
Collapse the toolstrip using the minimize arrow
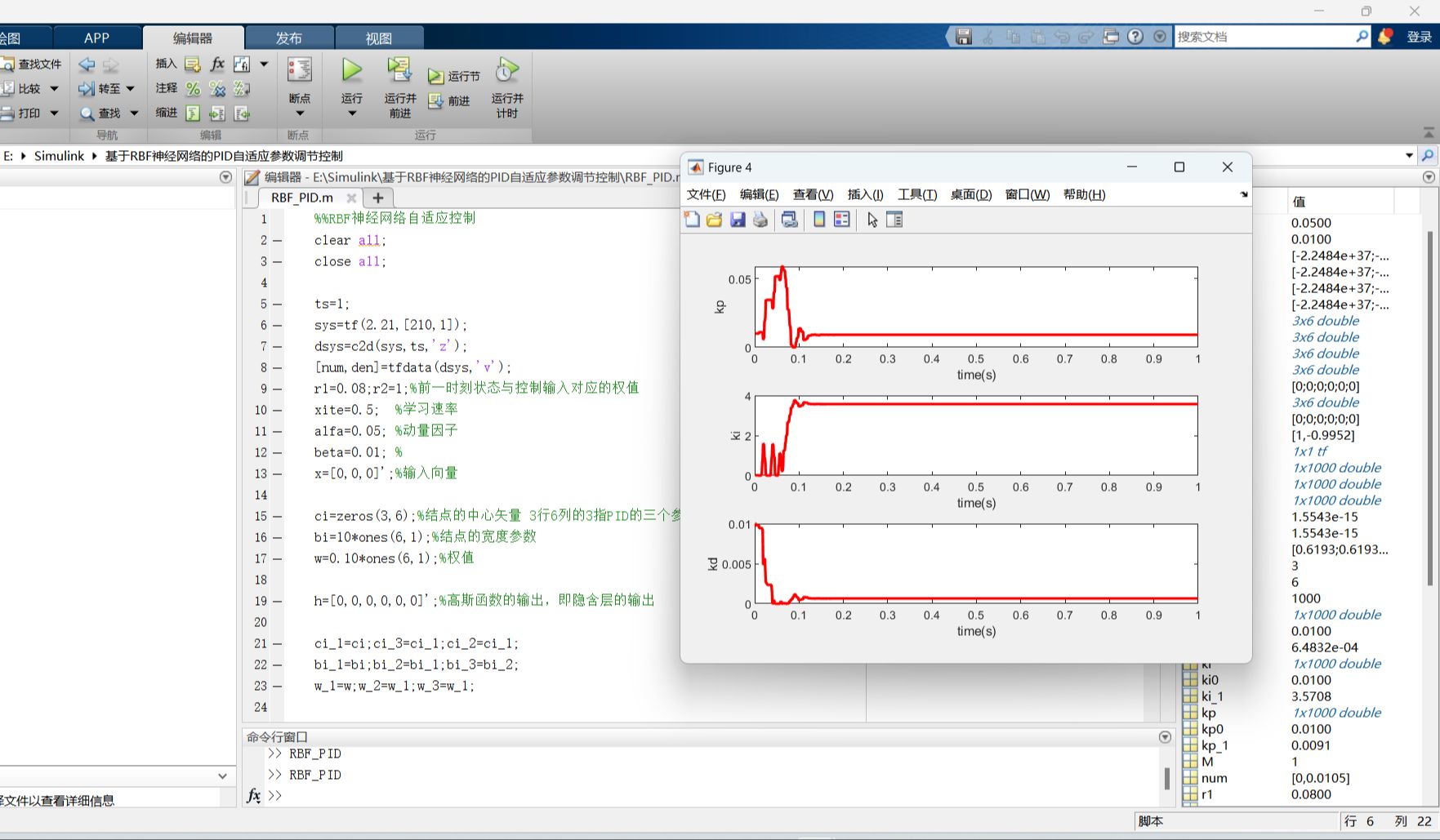point(1429,133)
